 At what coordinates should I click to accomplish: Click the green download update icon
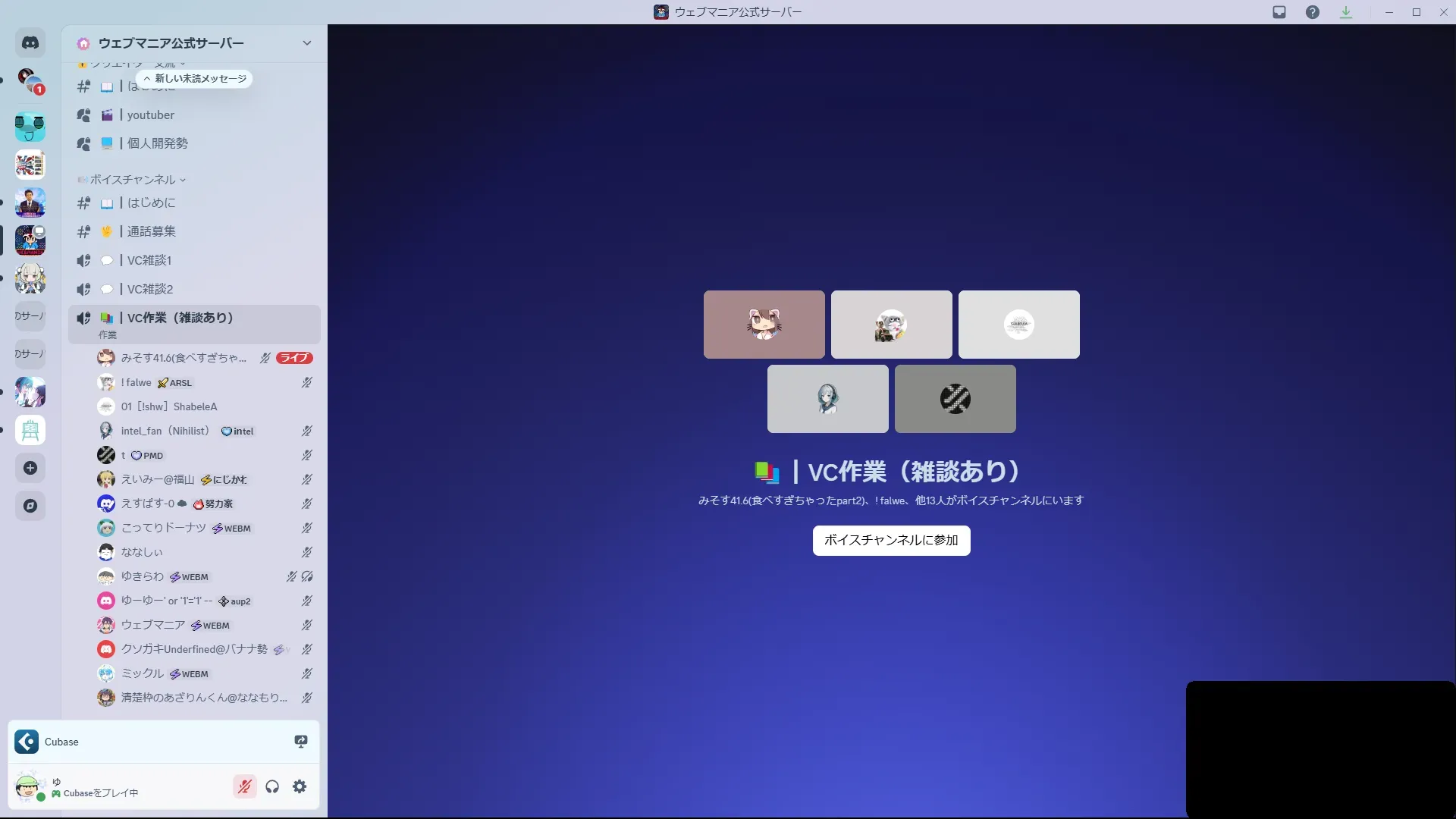(1346, 12)
